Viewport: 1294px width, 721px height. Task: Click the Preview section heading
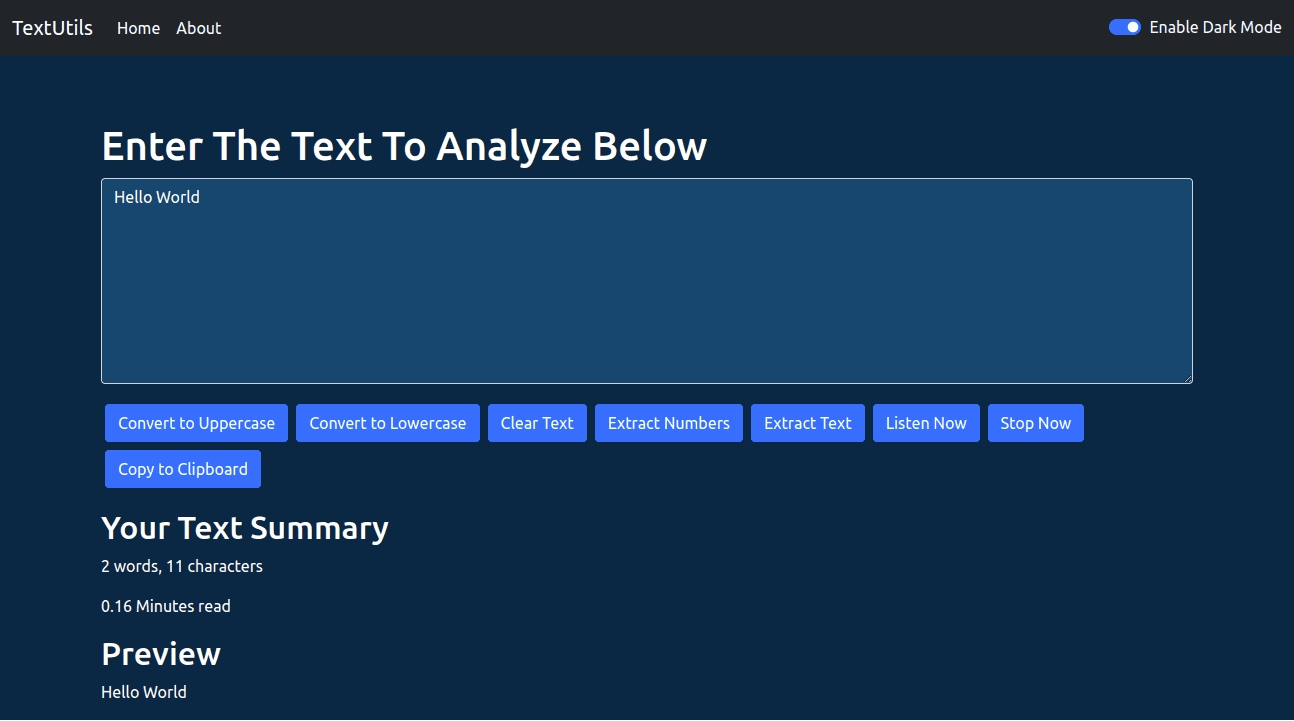[160, 654]
